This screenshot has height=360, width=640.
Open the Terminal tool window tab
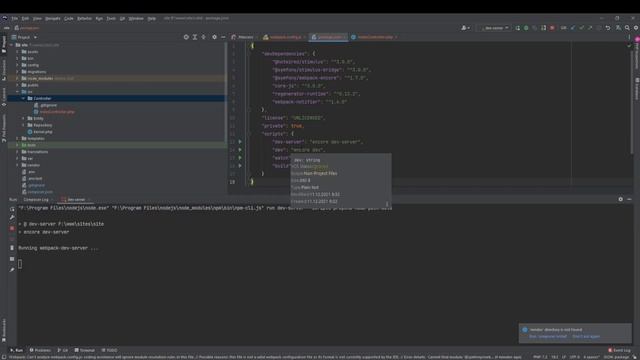[84, 350]
